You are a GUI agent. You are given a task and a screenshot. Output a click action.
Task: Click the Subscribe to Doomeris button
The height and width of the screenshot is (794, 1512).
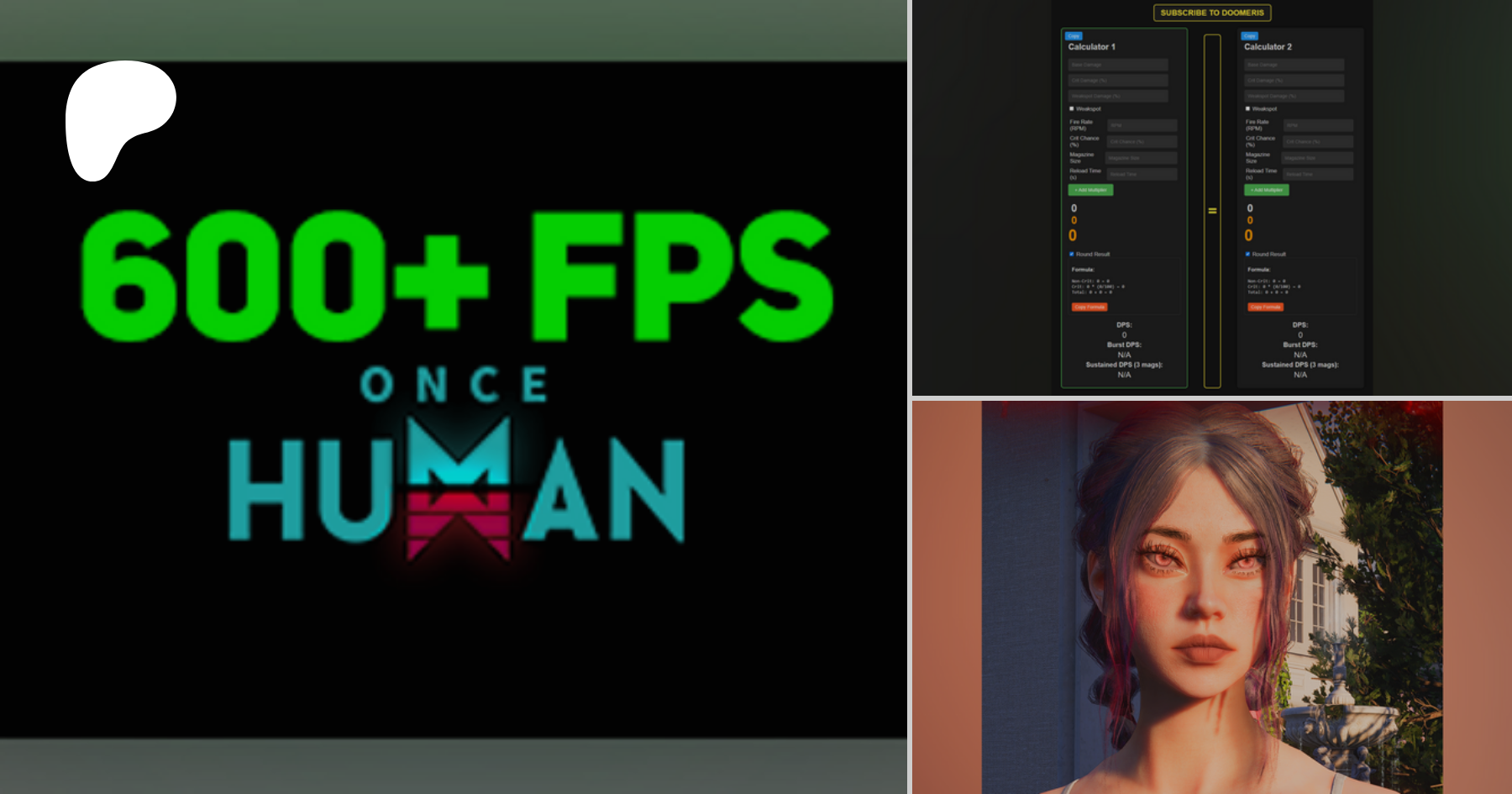[1211, 13]
